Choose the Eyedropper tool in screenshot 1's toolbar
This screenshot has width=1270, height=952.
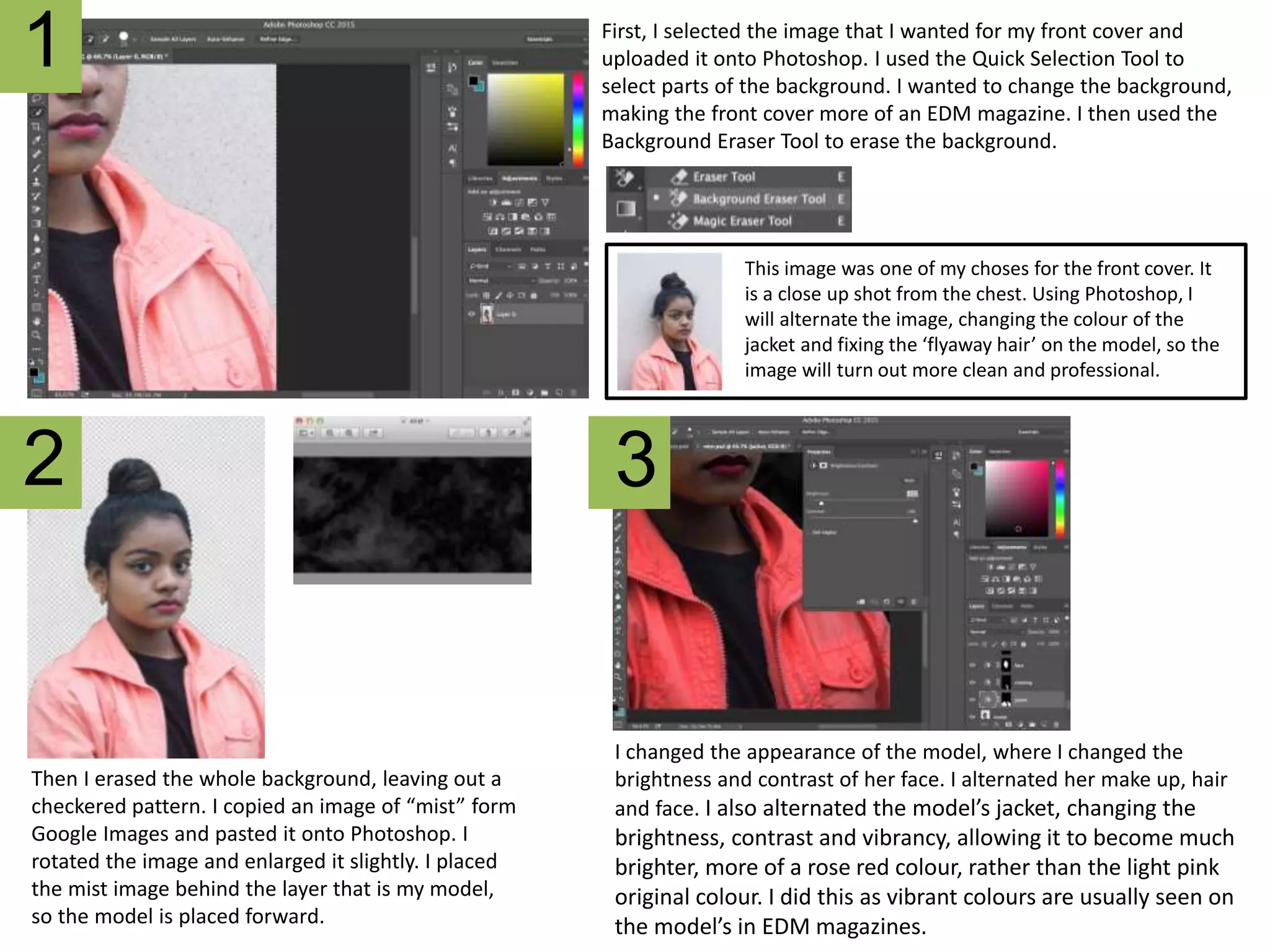click(37, 140)
